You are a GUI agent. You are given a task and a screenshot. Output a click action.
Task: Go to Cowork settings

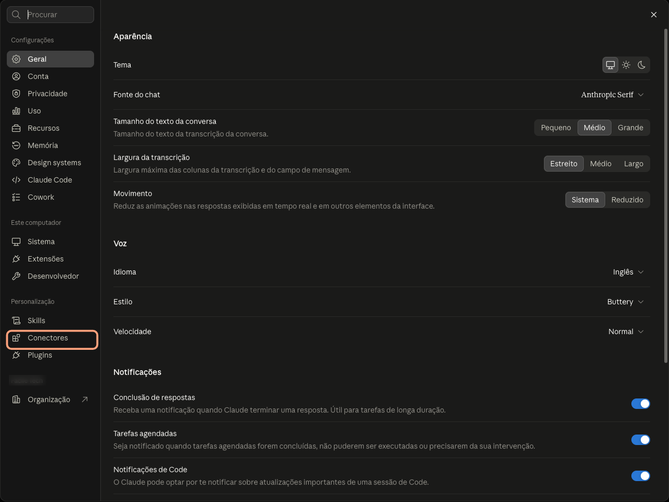coord(50,197)
